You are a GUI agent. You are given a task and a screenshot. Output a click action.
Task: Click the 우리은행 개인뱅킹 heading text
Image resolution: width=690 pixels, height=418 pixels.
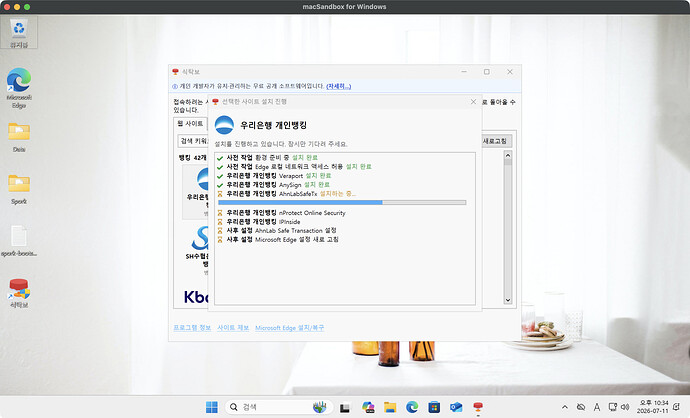pos(273,125)
